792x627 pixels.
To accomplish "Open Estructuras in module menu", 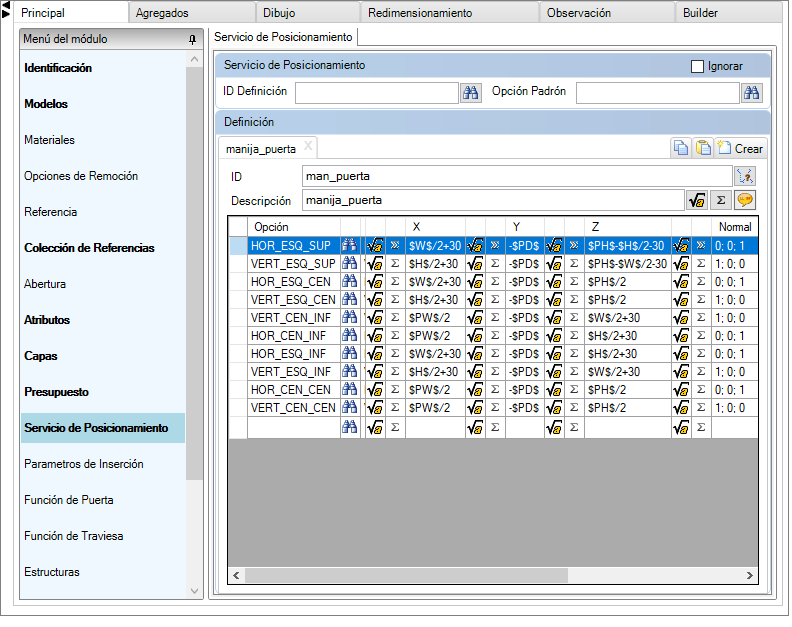I will (x=52, y=572).
